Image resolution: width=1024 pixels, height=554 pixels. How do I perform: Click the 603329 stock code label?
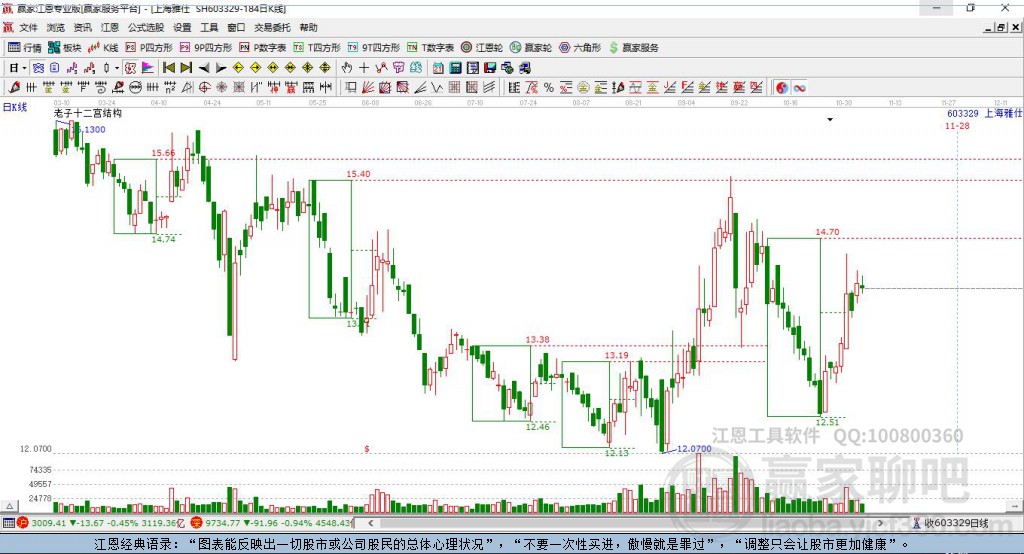click(x=963, y=113)
